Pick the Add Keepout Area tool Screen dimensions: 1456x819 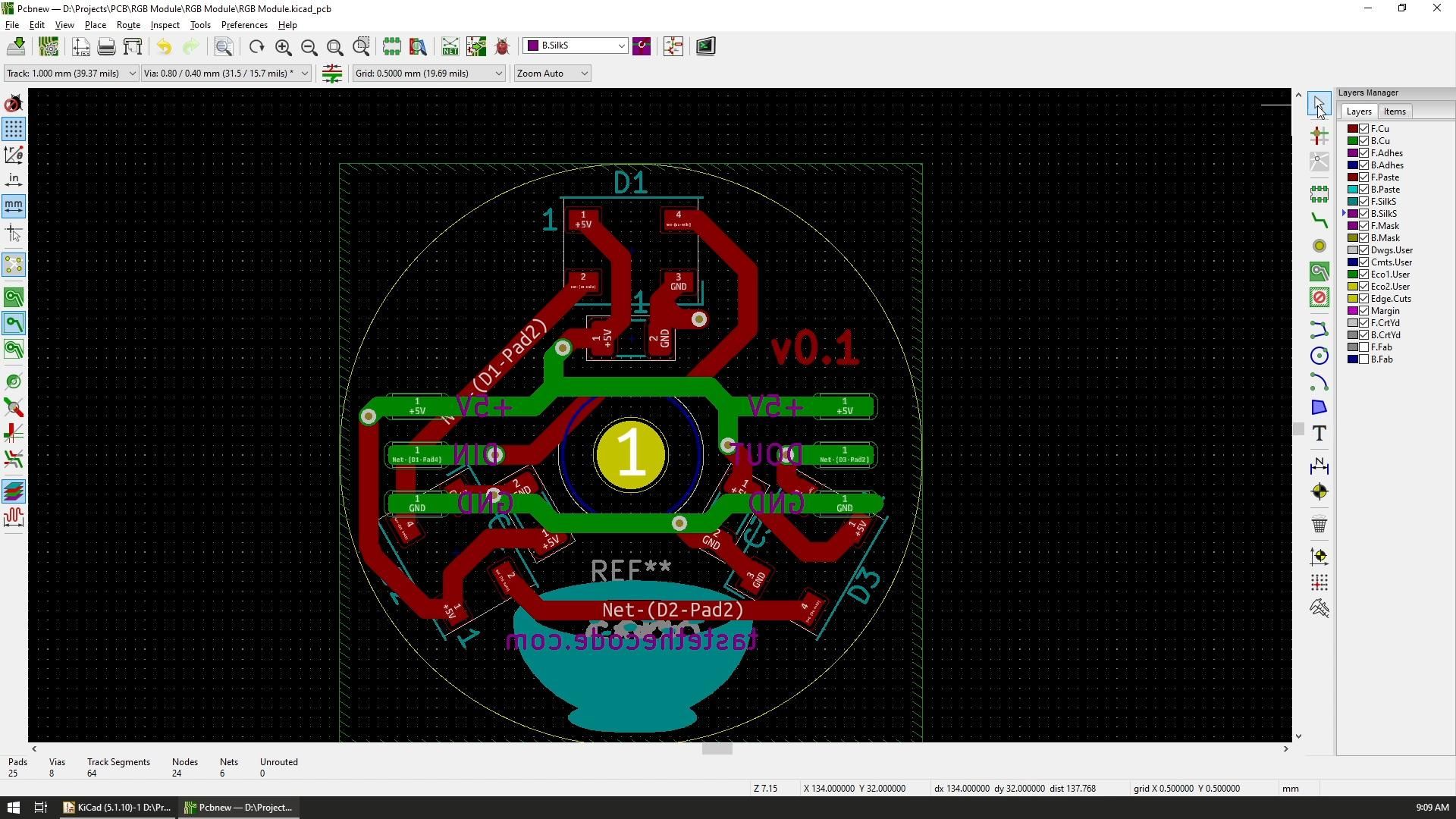[1319, 297]
